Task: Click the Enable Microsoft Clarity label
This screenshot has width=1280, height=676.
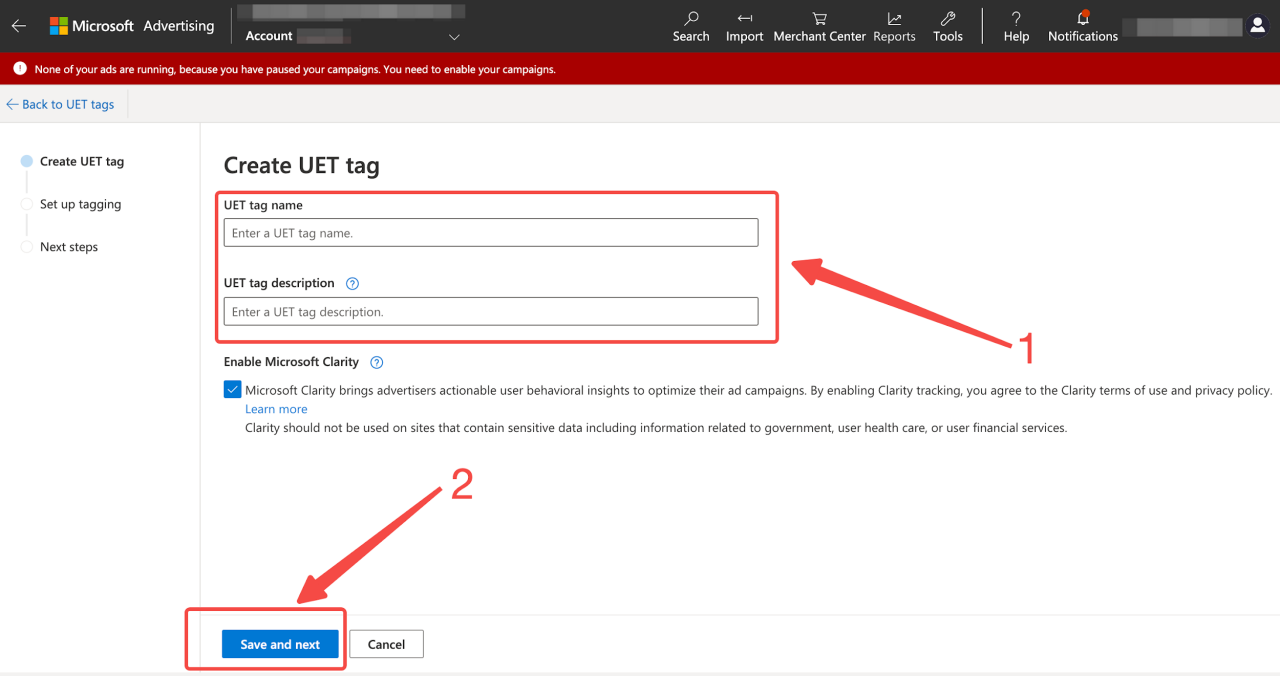Action: pos(291,362)
